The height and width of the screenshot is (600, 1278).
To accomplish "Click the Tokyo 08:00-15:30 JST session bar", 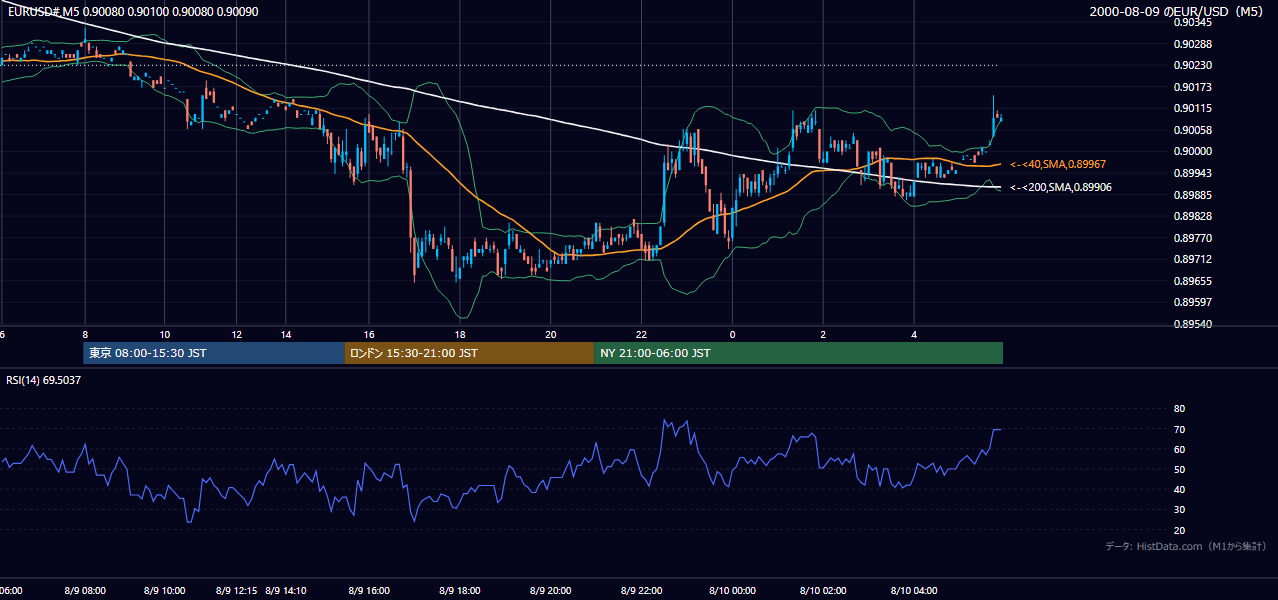I will click(213, 353).
